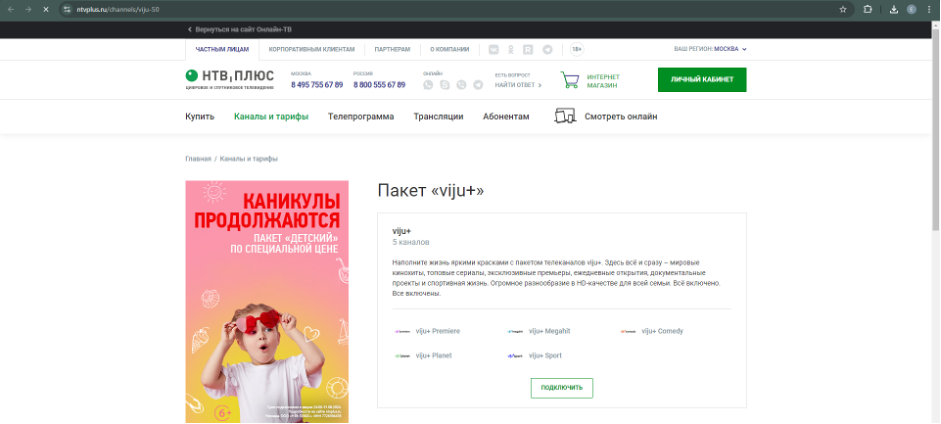This screenshot has height=424, width=941.
Task: Open the browser downloads icon
Action: [x=894, y=10]
